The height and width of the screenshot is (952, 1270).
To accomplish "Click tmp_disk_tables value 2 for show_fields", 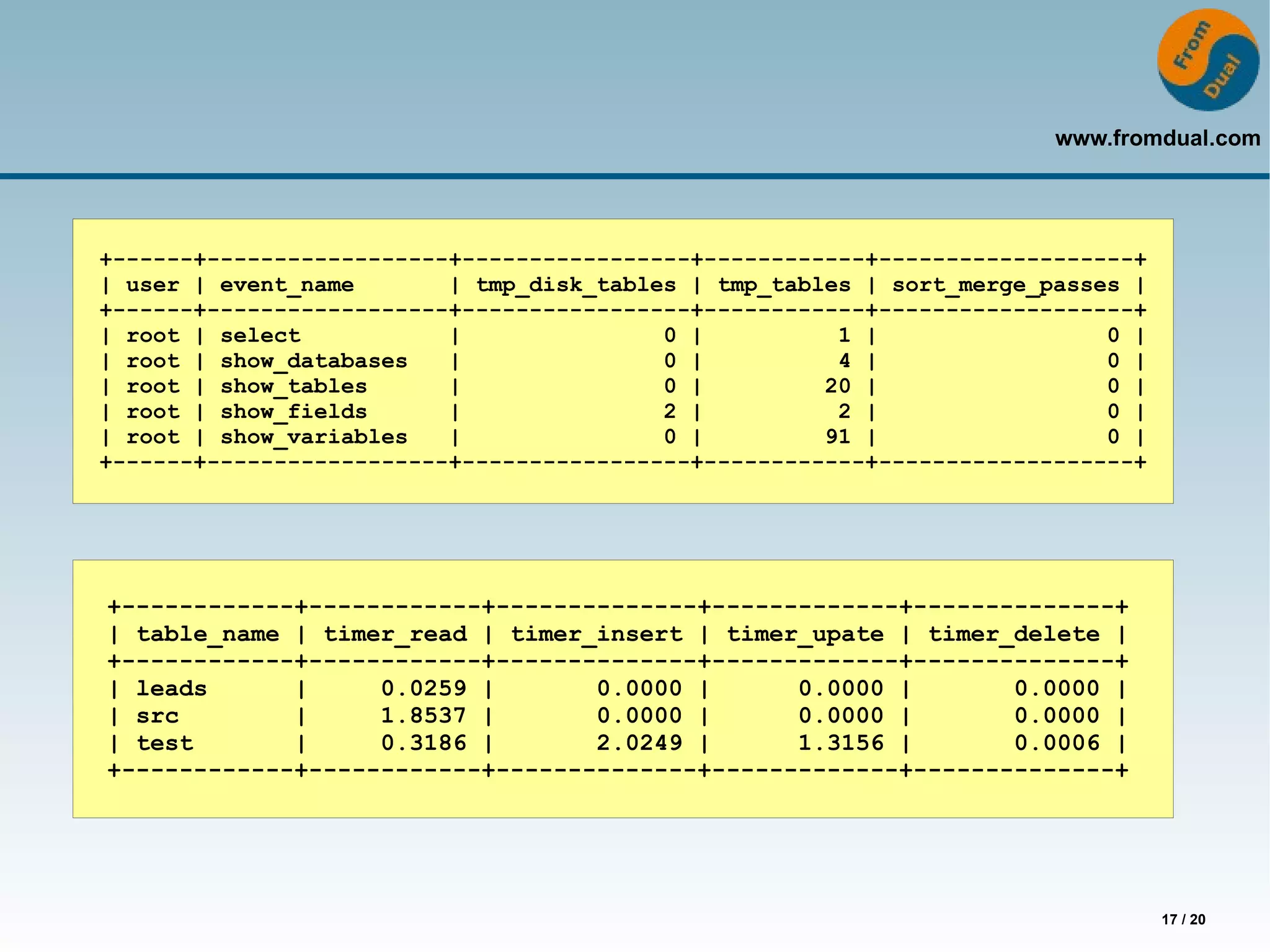I will click(x=670, y=411).
